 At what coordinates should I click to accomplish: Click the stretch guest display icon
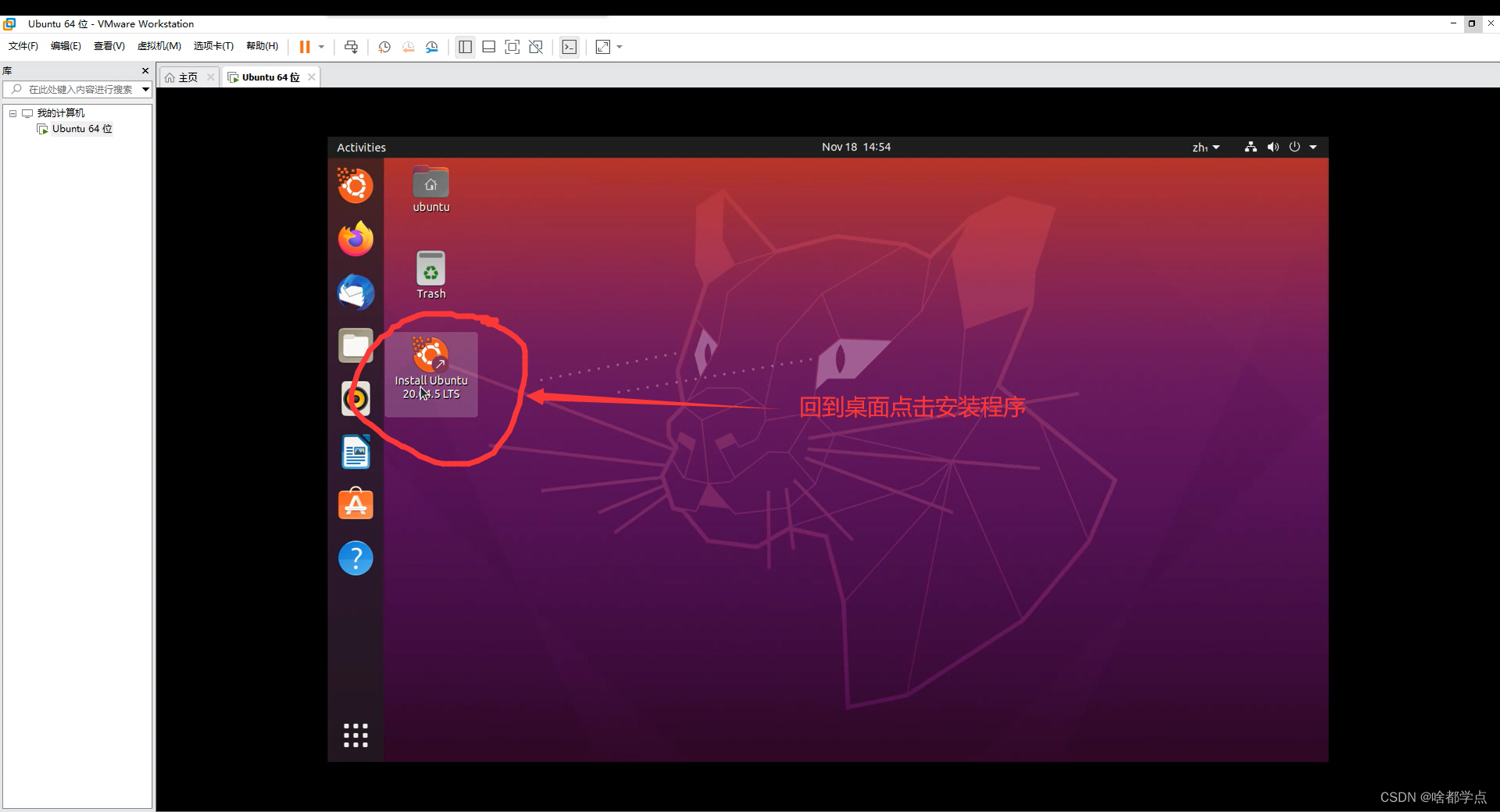click(603, 47)
